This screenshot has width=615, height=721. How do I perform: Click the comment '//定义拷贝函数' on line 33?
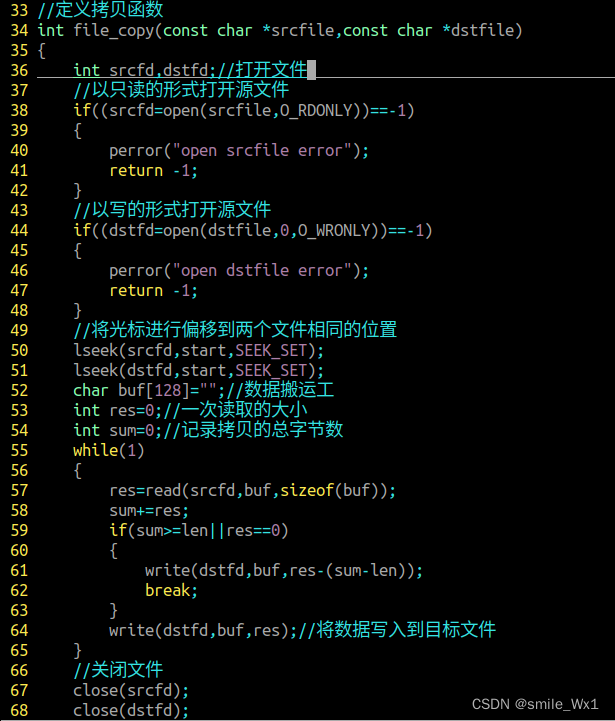100,10
